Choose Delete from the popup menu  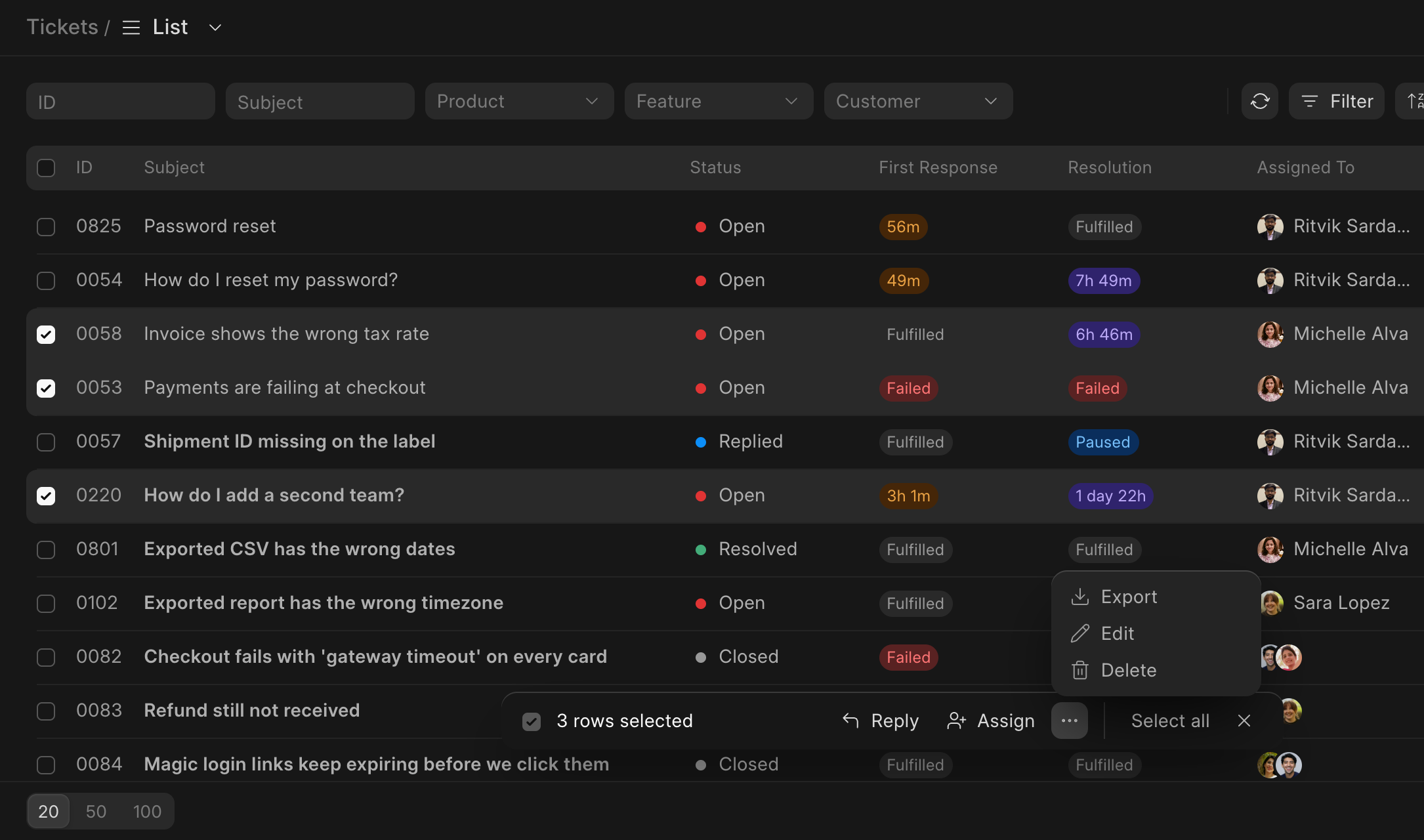(x=1156, y=670)
